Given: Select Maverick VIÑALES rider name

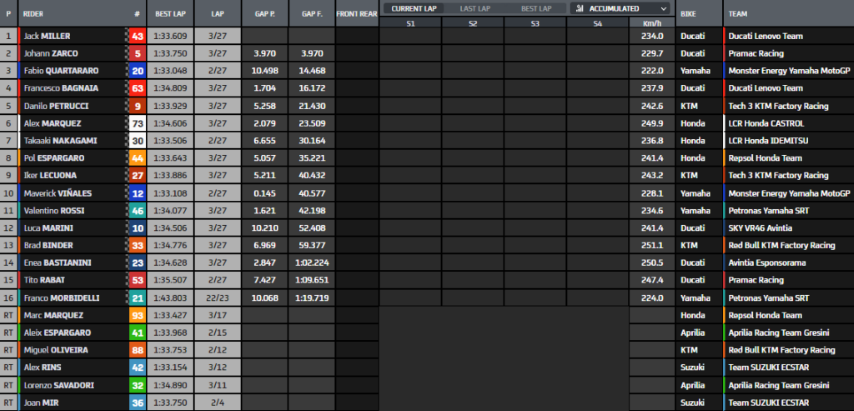Looking at the screenshot, I should coord(58,193).
